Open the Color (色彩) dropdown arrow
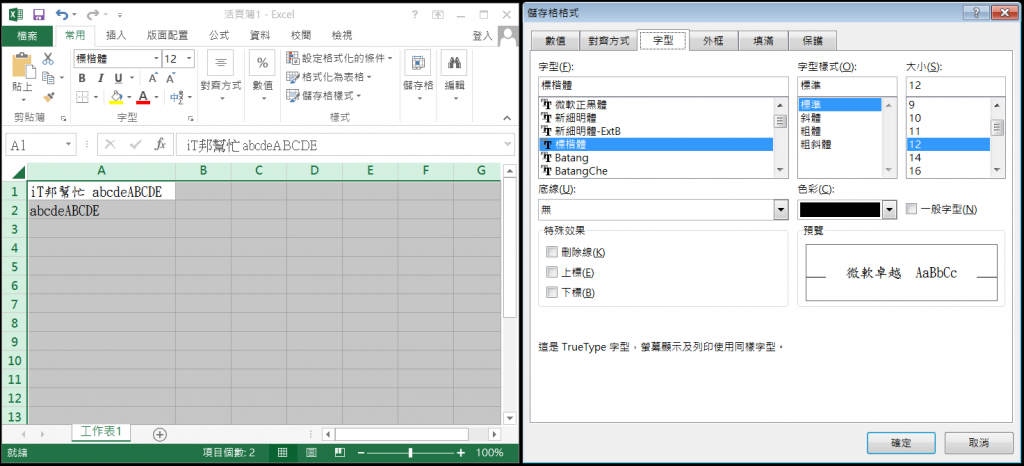 [x=888, y=210]
